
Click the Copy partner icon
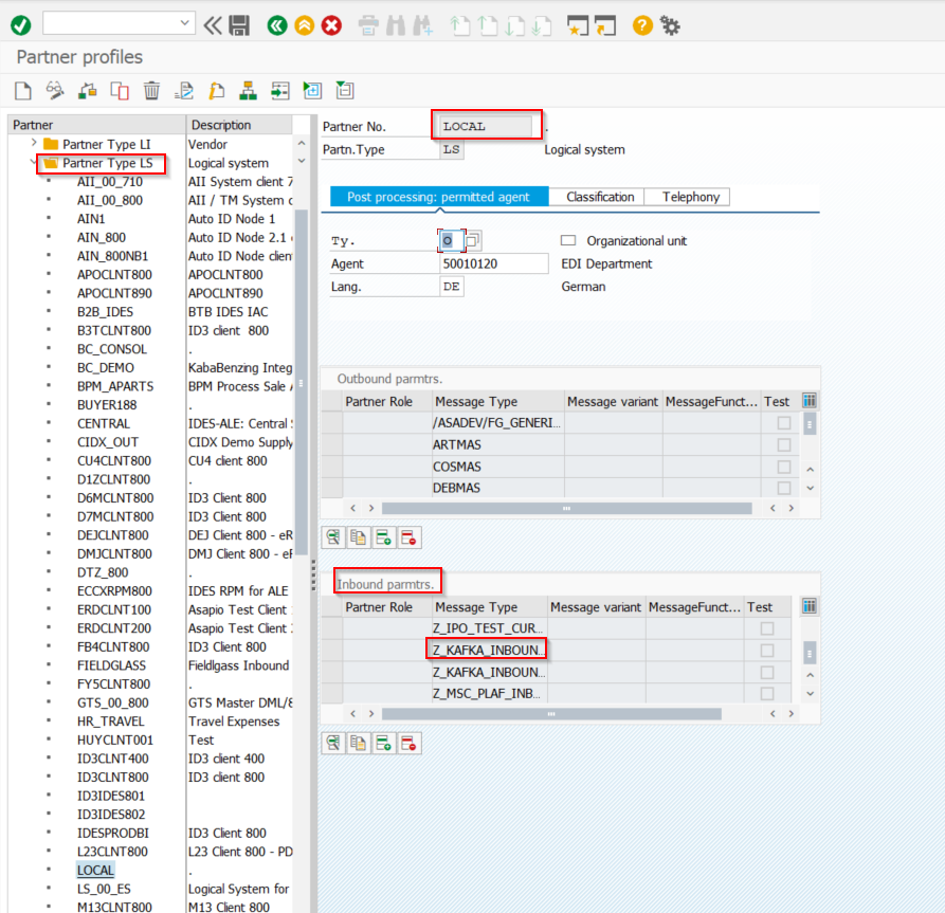point(119,91)
